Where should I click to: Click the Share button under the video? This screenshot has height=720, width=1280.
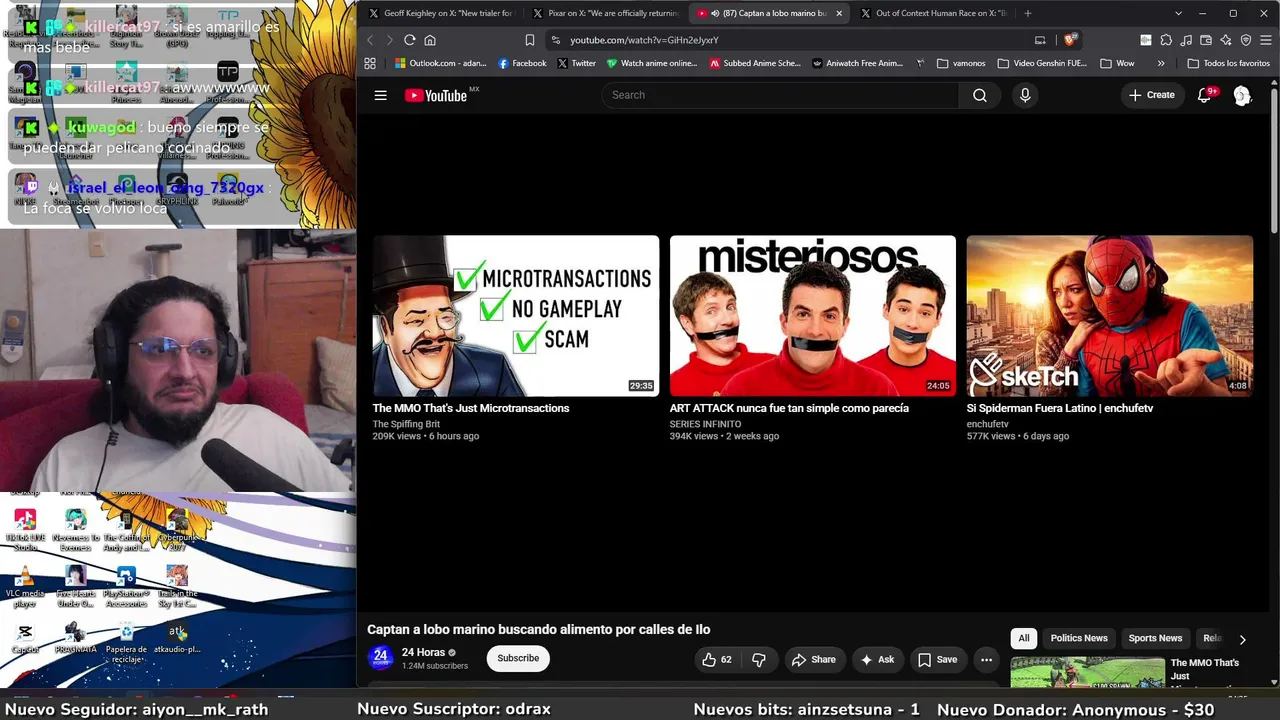click(813, 660)
